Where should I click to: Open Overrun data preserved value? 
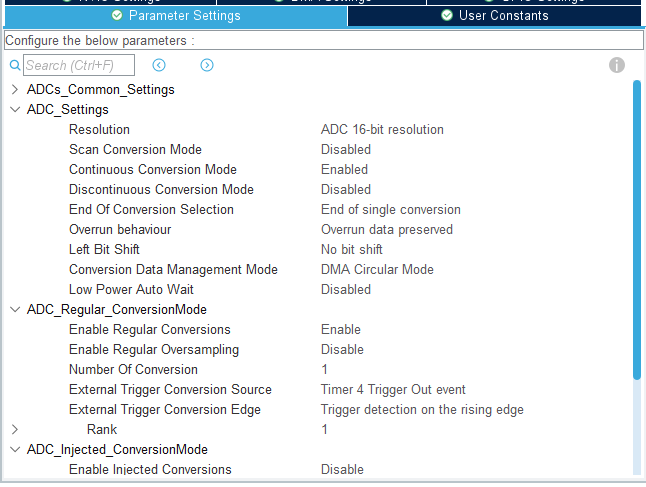pos(387,229)
